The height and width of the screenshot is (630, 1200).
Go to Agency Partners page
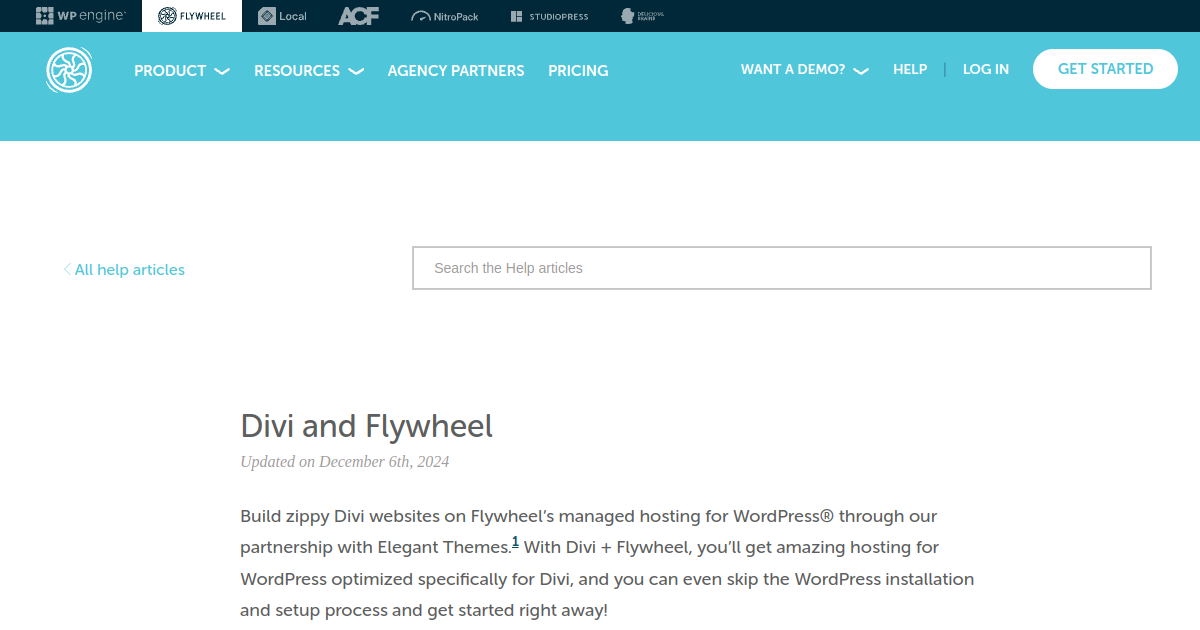click(456, 71)
